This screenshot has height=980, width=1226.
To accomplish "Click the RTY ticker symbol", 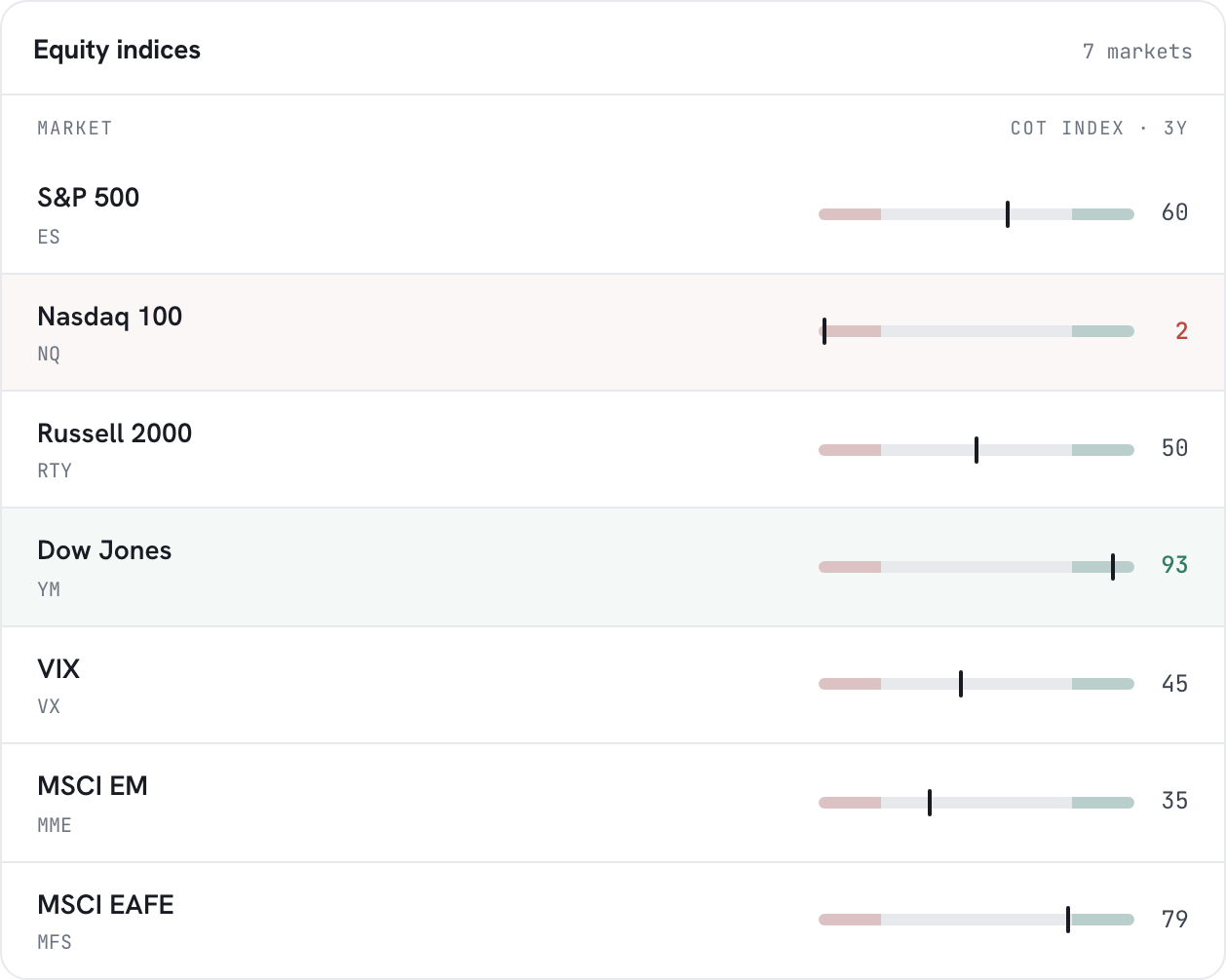I will point(55,471).
